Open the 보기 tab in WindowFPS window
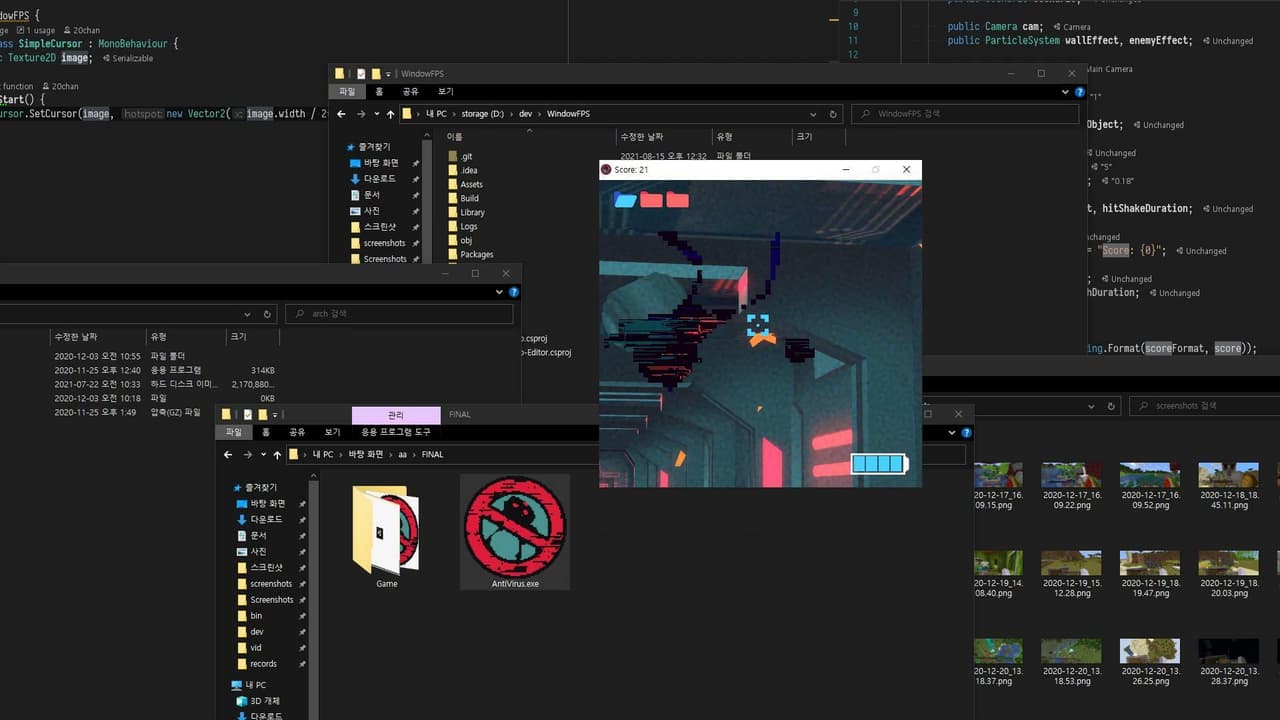The image size is (1280, 720). 446,92
